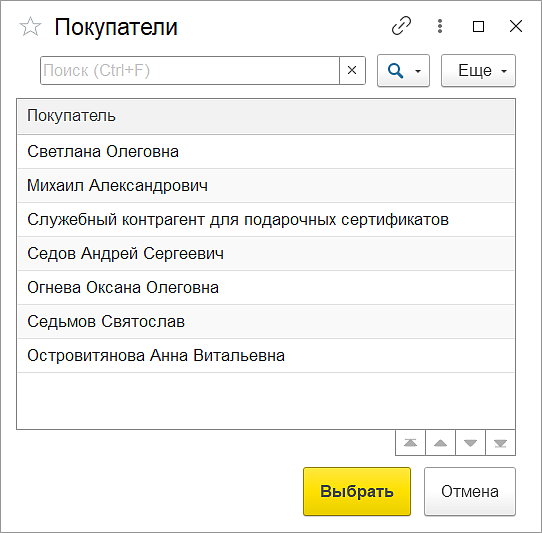The height and width of the screenshot is (533, 542).
Task: Expand the Еще menu
Action: click(x=478, y=71)
